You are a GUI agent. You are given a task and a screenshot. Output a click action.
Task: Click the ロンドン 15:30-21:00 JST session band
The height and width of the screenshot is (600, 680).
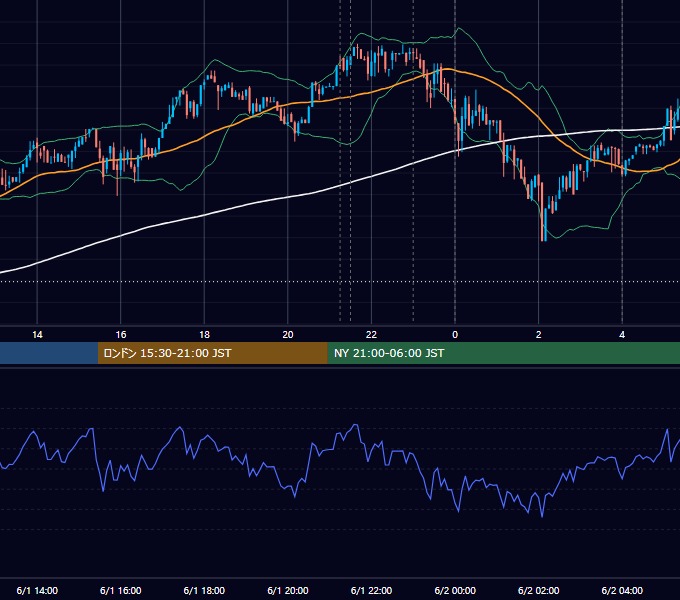[212, 353]
